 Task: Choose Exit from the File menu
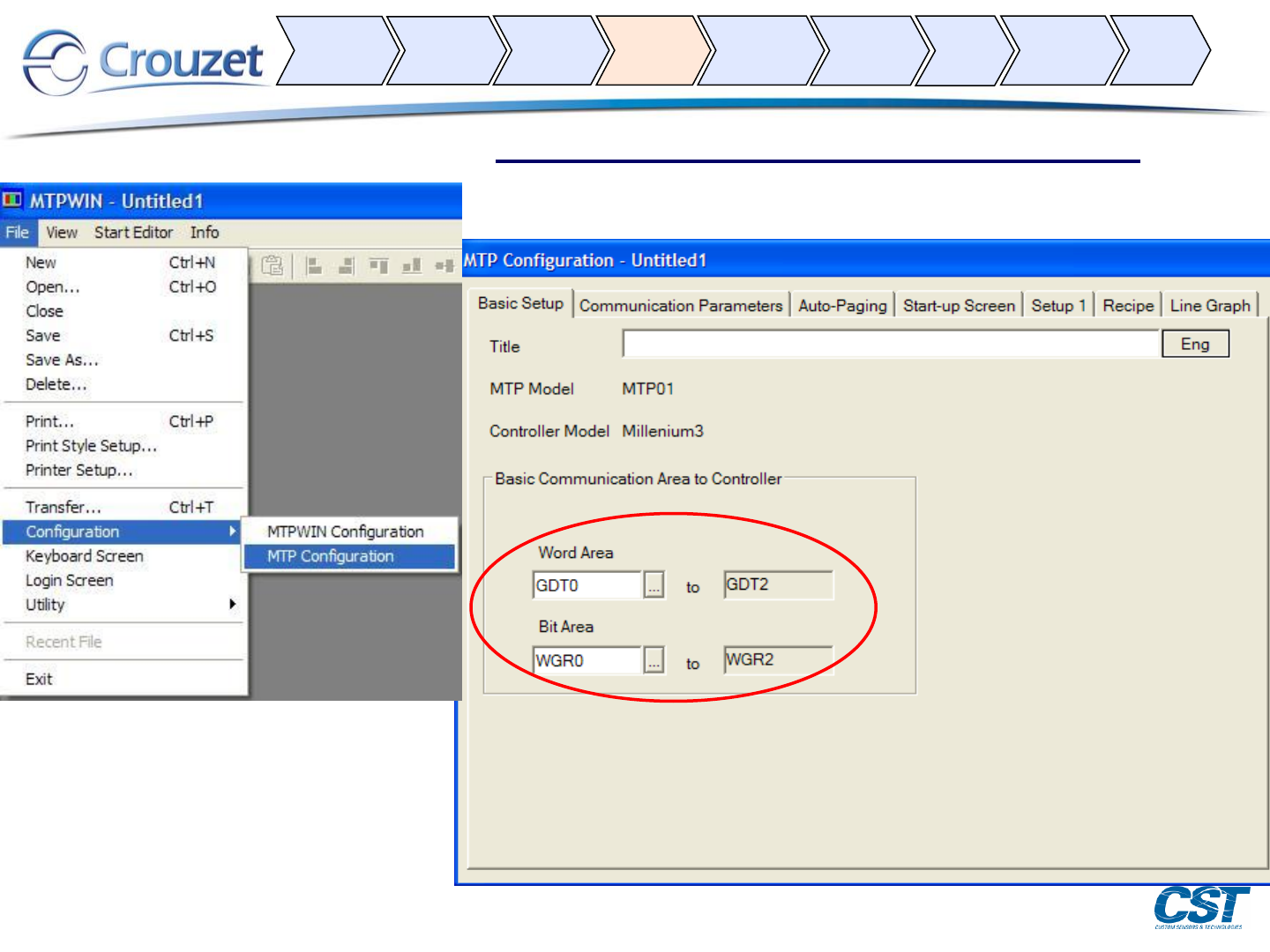[123, 680]
